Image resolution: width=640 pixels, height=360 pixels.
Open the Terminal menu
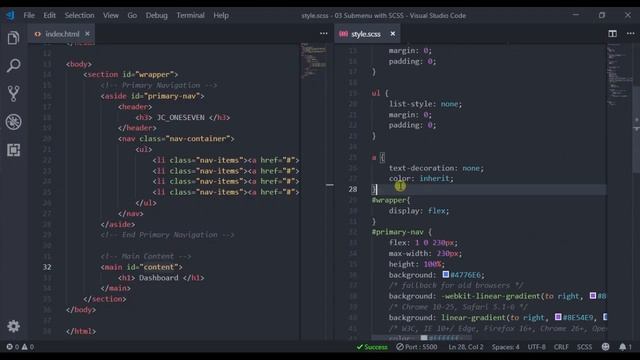[190, 16]
